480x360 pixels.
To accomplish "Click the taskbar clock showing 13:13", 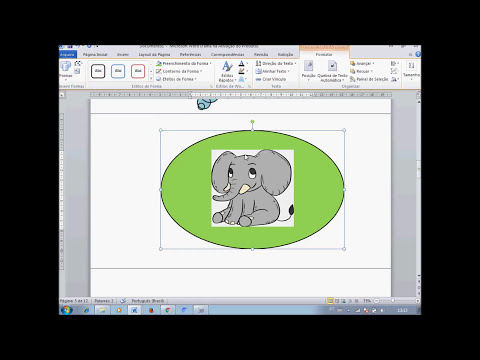I will [x=402, y=310].
